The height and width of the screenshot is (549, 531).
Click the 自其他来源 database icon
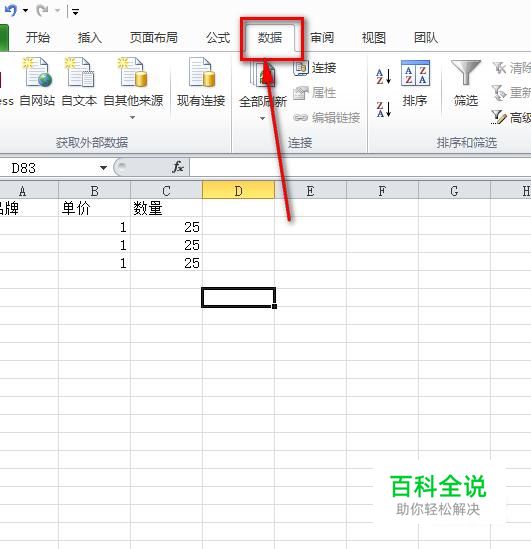[133, 72]
